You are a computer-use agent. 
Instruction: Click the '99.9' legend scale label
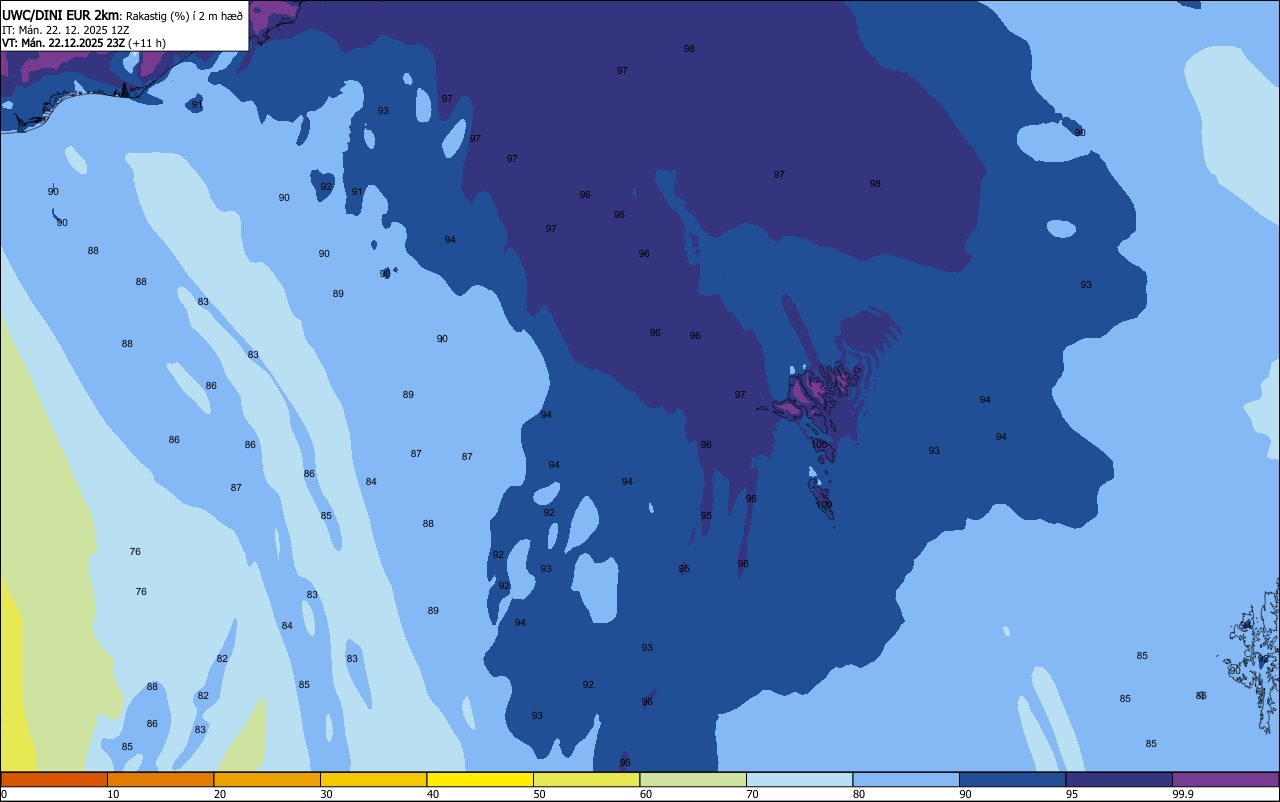[x=1183, y=794]
